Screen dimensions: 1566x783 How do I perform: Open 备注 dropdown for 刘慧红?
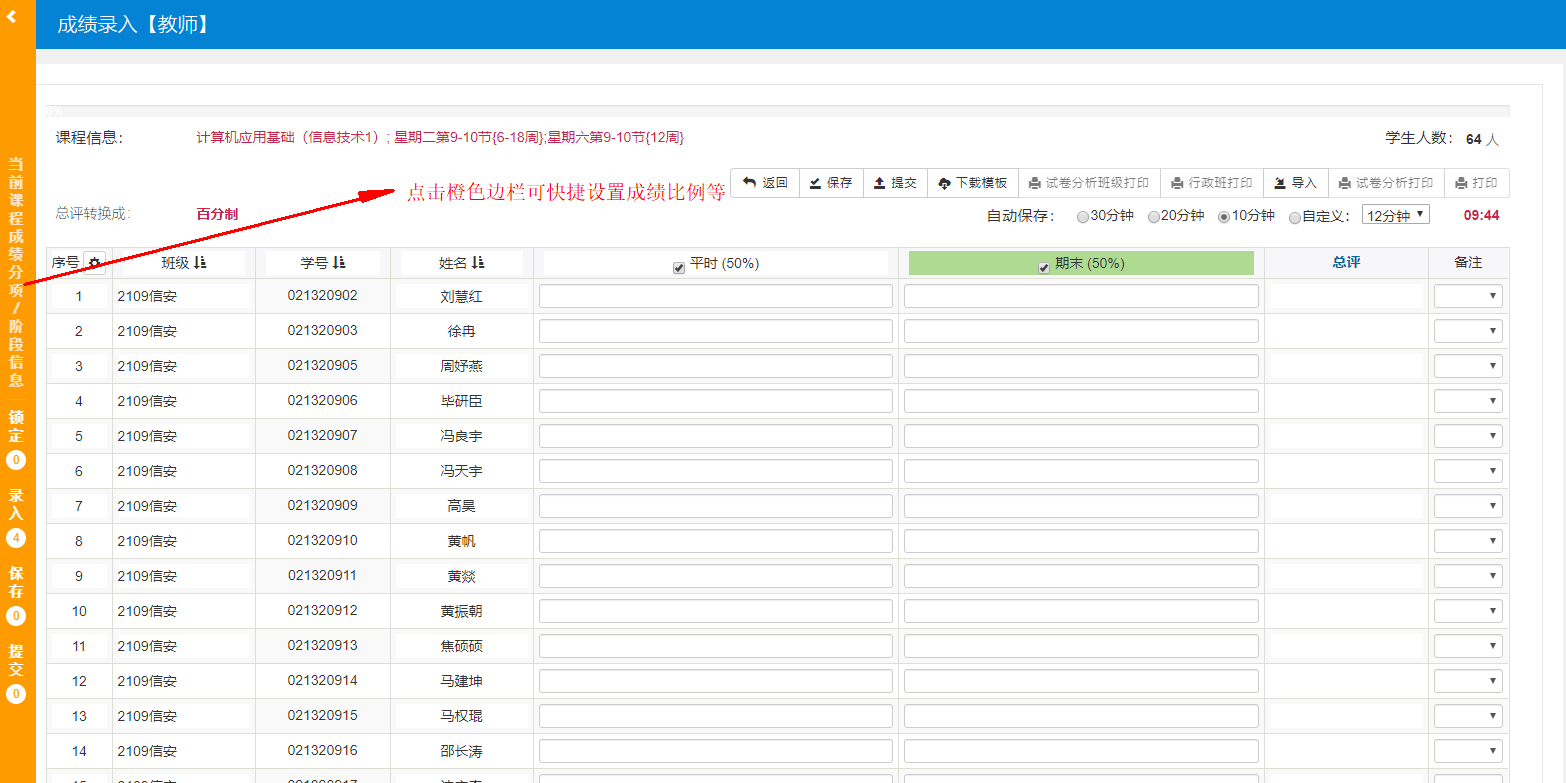(x=1468, y=296)
